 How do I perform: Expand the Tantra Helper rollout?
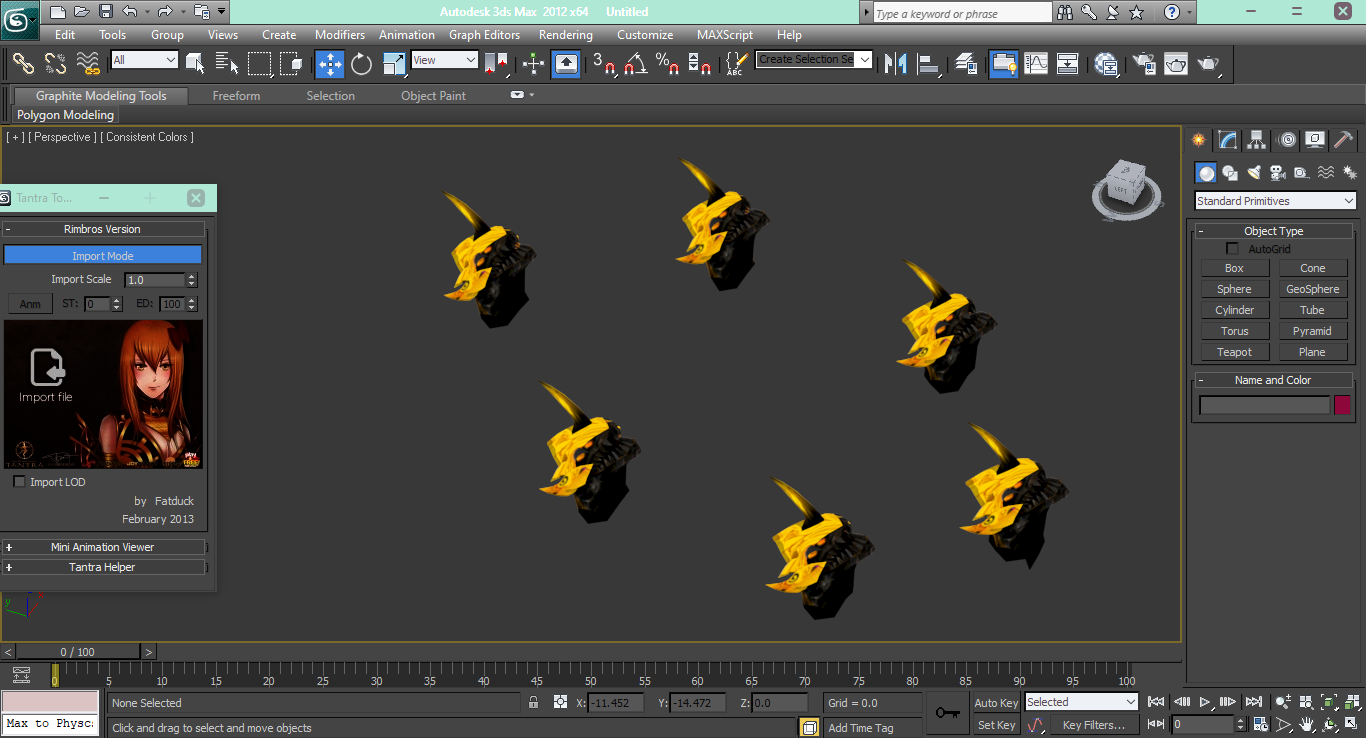[103, 567]
